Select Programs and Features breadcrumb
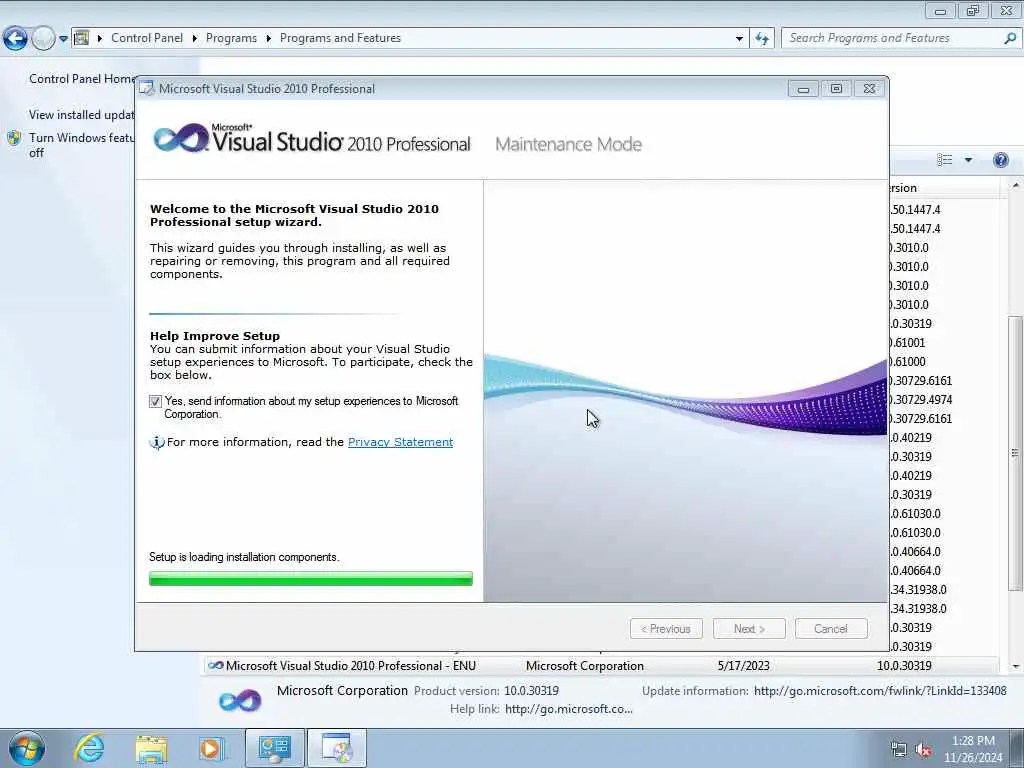This screenshot has width=1024, height=768. 340,38
